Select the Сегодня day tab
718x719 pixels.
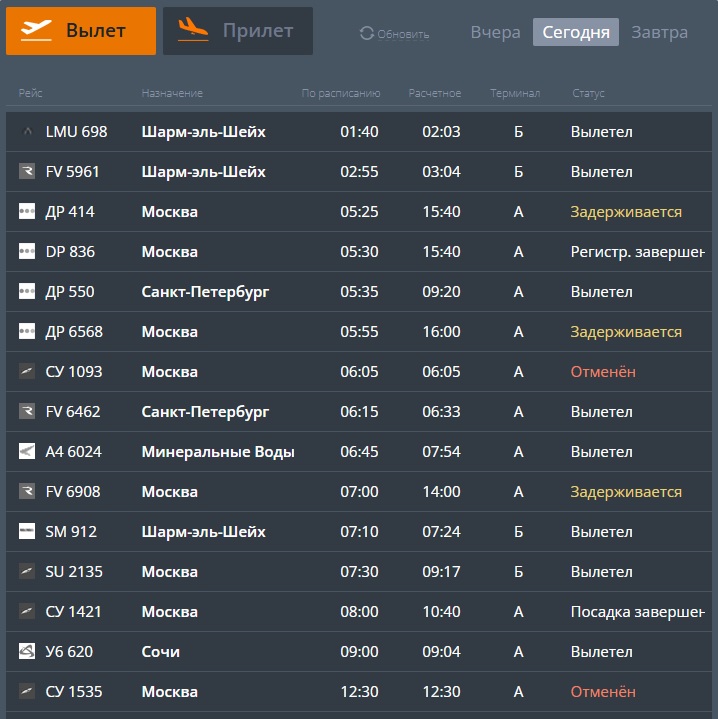click(576, 32)
